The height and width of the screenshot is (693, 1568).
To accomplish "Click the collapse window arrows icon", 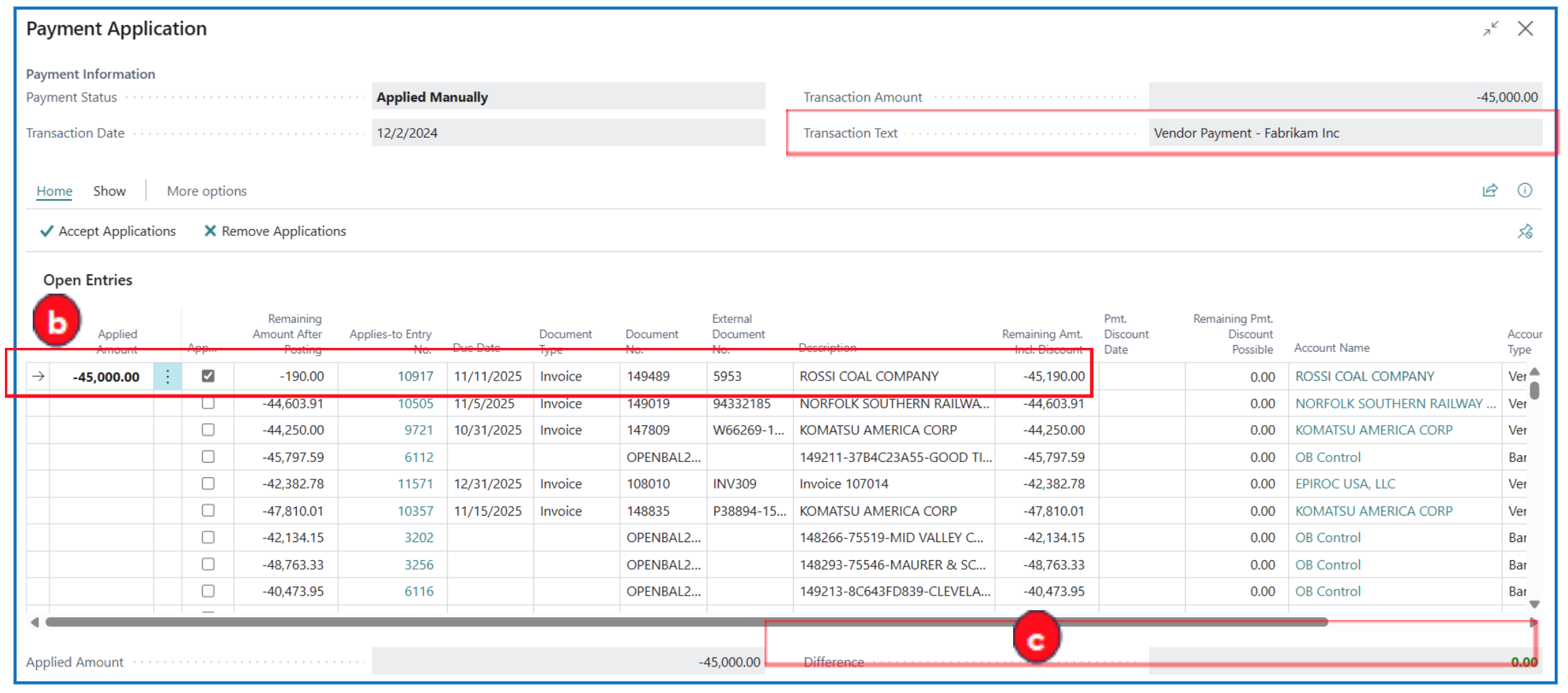I will click(1490, 29).
